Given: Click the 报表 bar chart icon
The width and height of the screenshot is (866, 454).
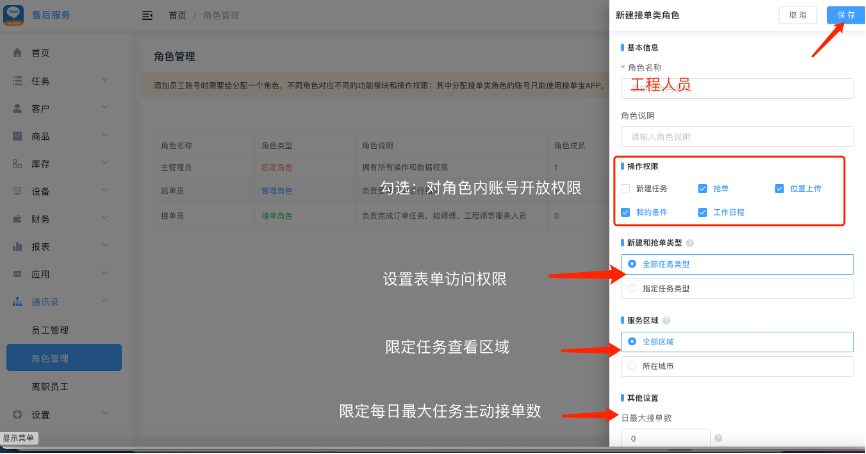Looking at the screenshot, I should (x=17, y=245).
